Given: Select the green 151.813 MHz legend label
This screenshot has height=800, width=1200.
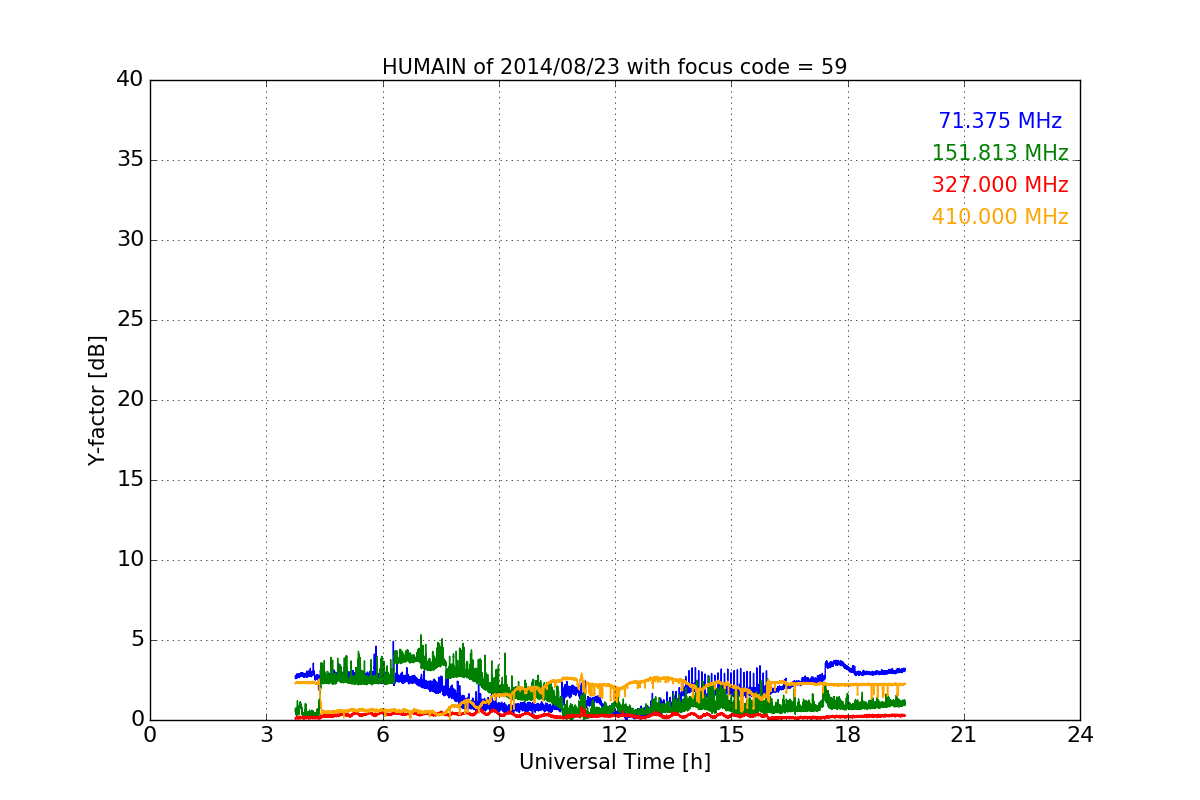Looking at the screenshot, I should 1000,153.
